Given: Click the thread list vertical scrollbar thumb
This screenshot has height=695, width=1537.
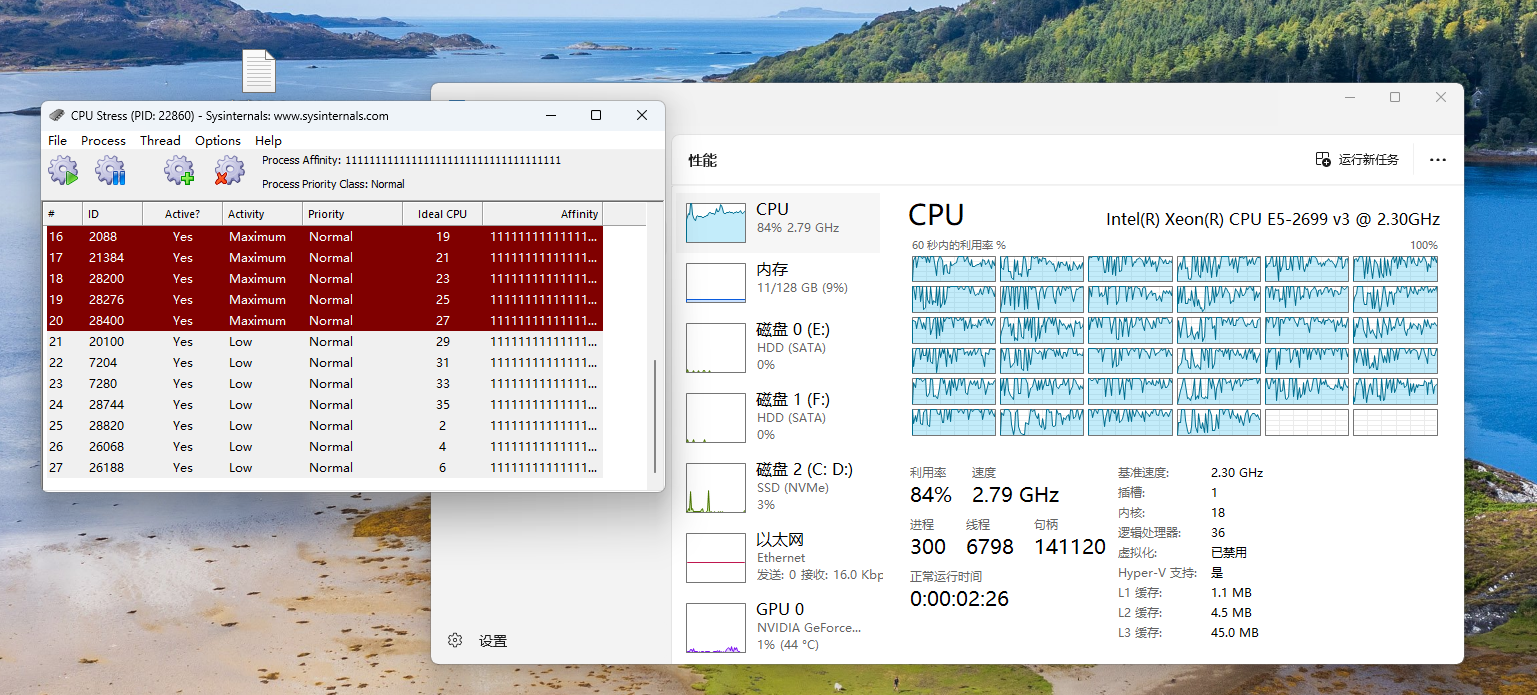Looking at the screenshot, I should click(x=655, y=415).
